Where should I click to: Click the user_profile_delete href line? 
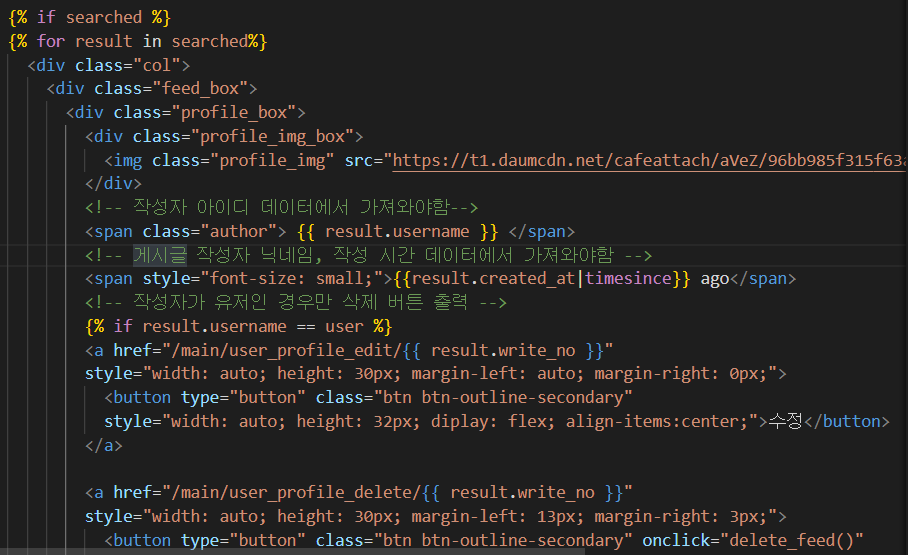tap(359, 492)
